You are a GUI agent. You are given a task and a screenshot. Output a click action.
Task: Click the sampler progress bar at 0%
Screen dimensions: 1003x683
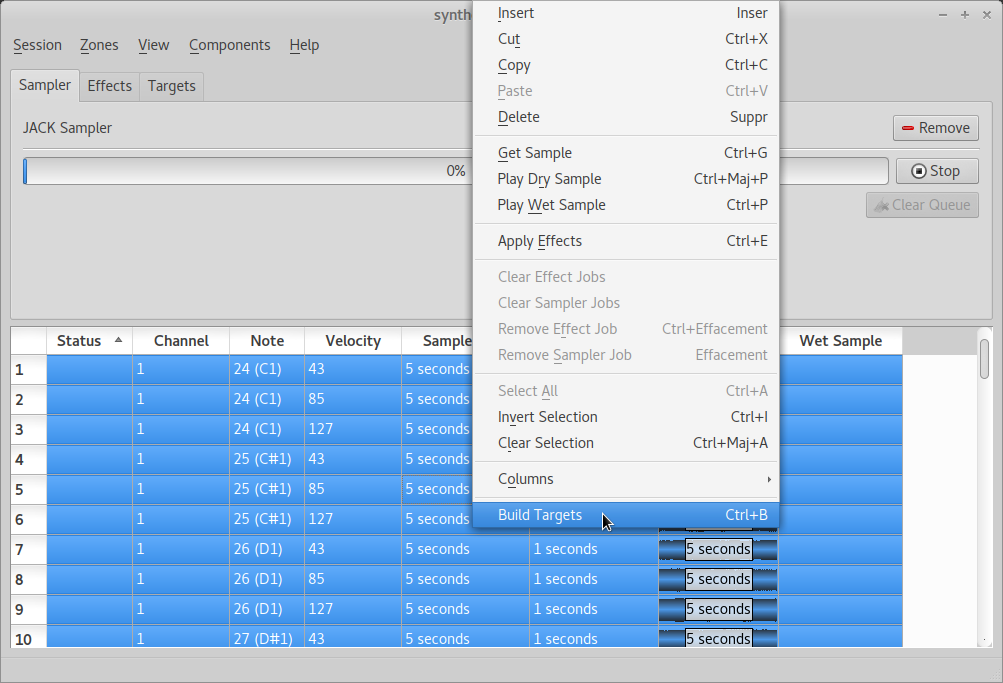pyautogui.click(x=455, y=171)
